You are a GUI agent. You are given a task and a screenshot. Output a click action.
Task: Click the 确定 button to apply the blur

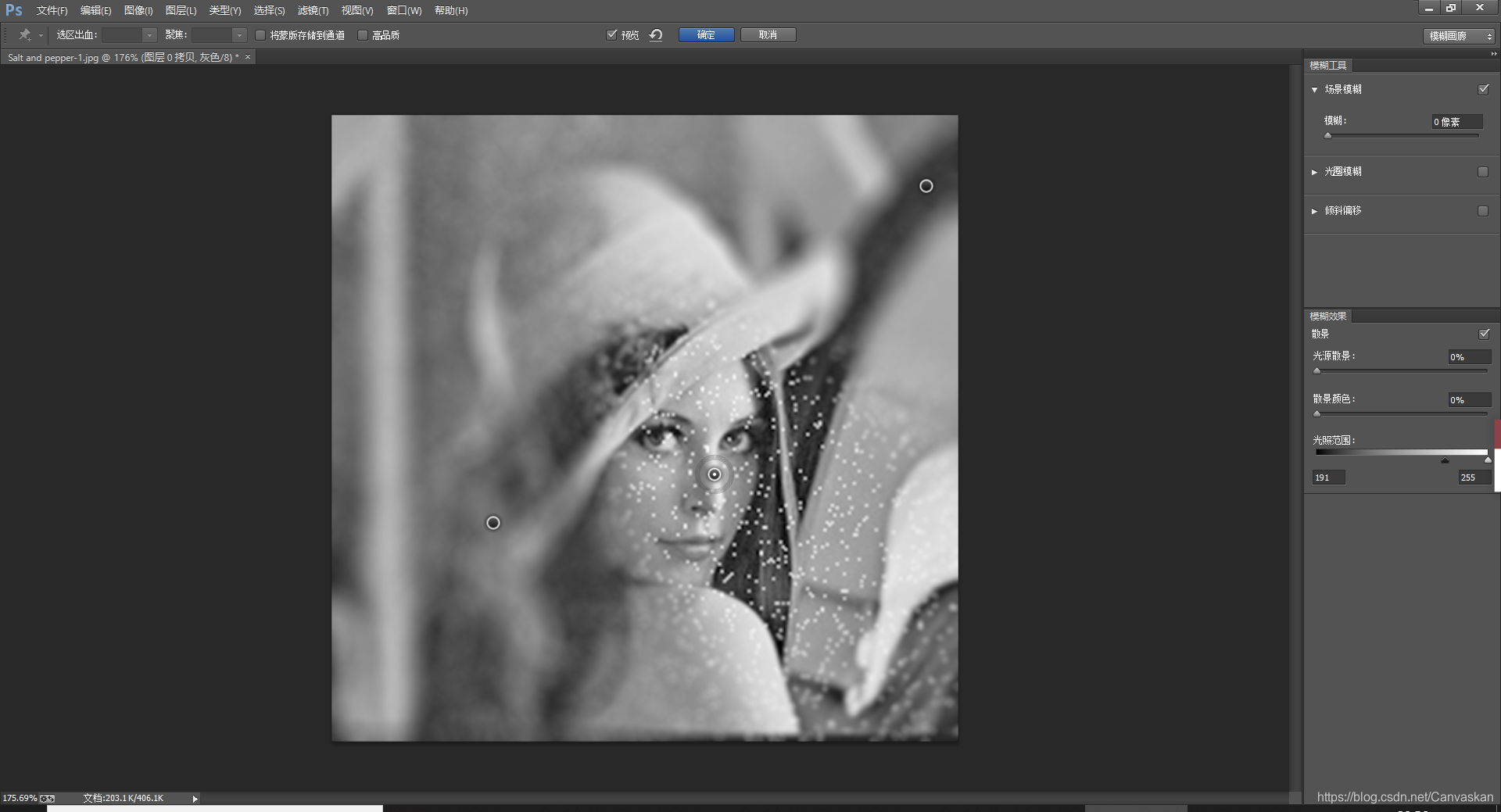coord(706,35)
